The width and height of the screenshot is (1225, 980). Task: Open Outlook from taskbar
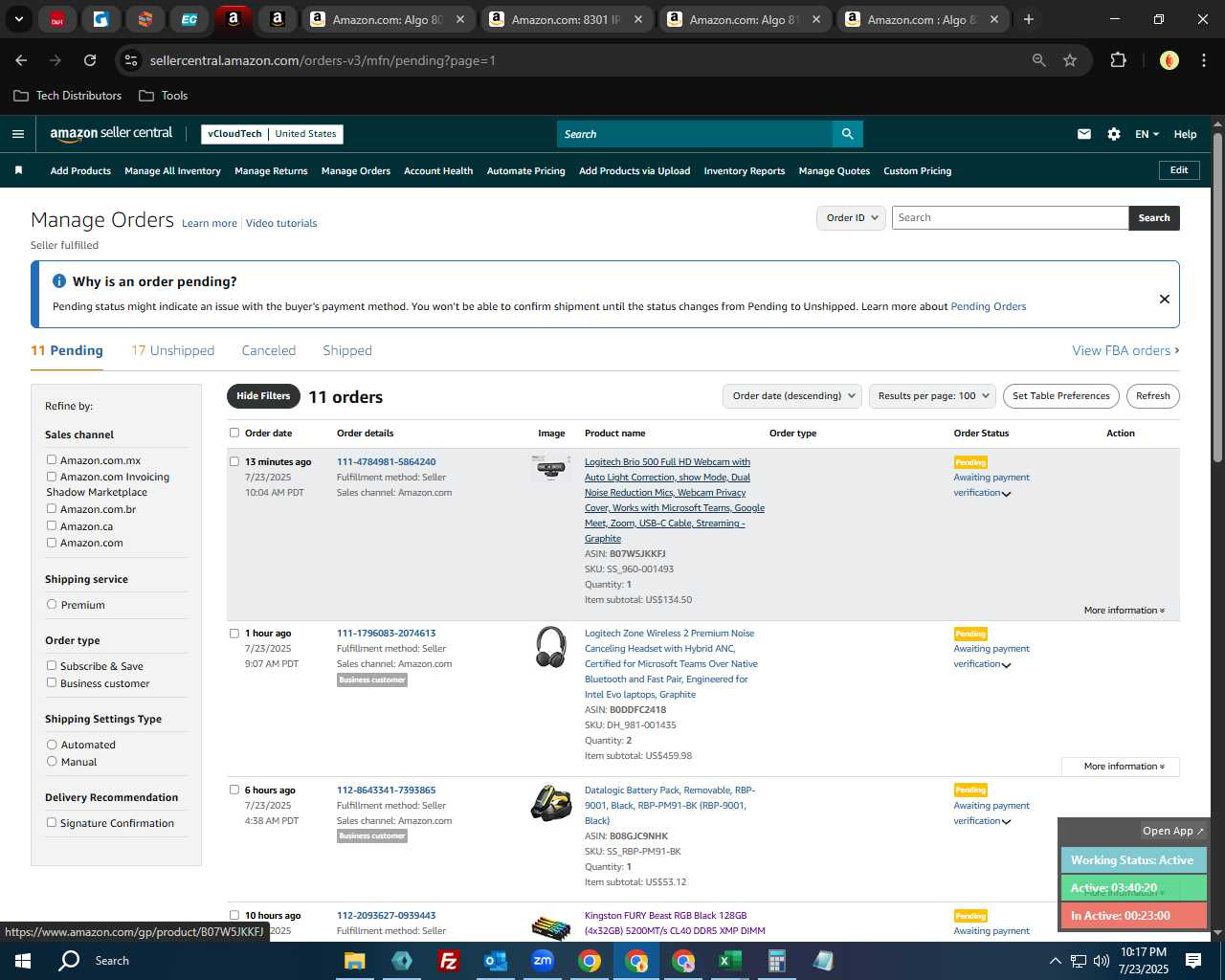click(x=495, y=961)
